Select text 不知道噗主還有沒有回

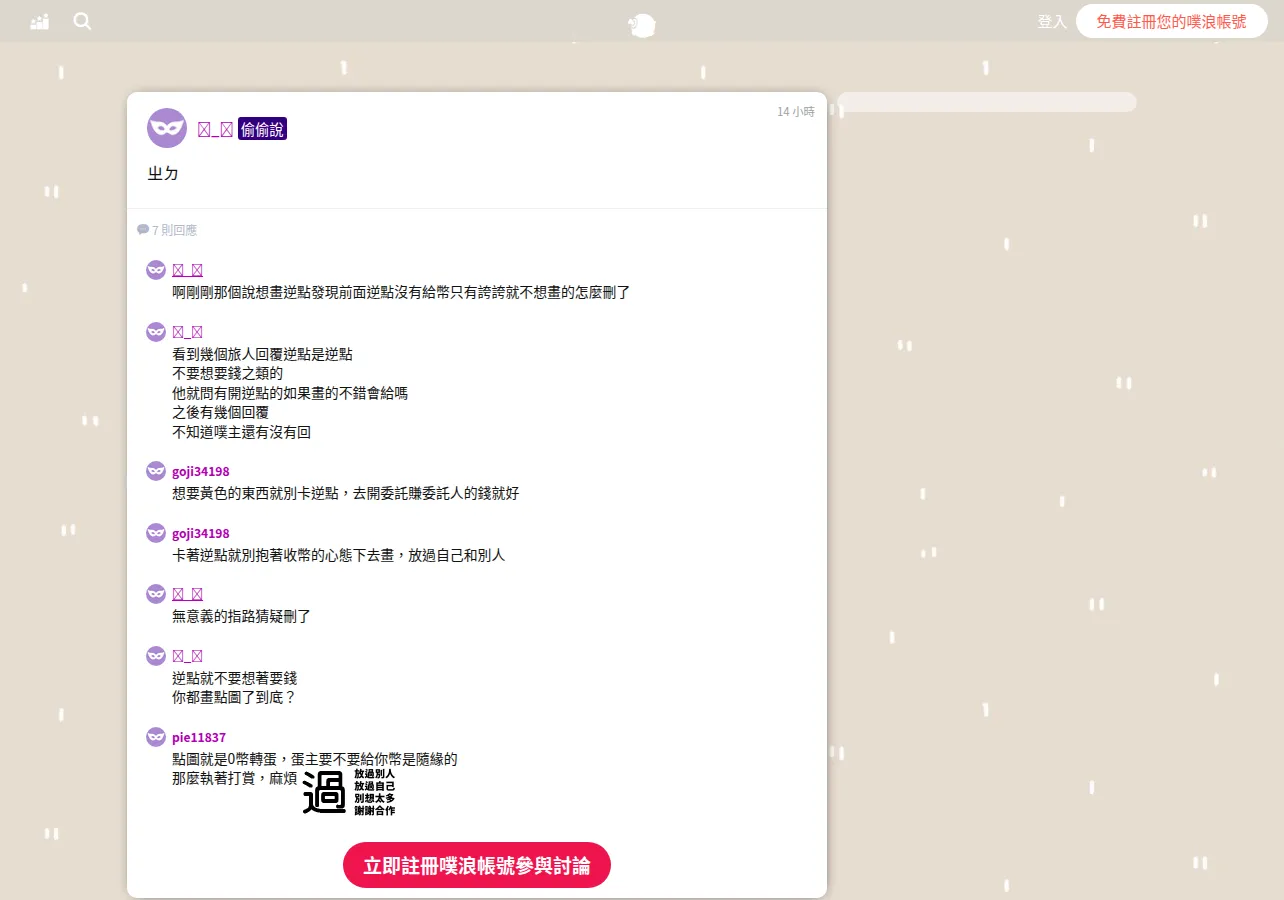[242, 433]
